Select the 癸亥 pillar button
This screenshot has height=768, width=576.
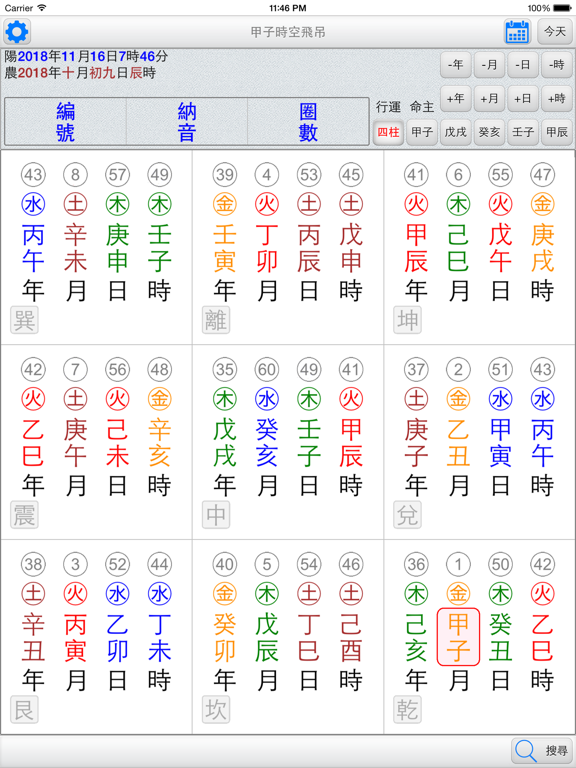(489, 132)
